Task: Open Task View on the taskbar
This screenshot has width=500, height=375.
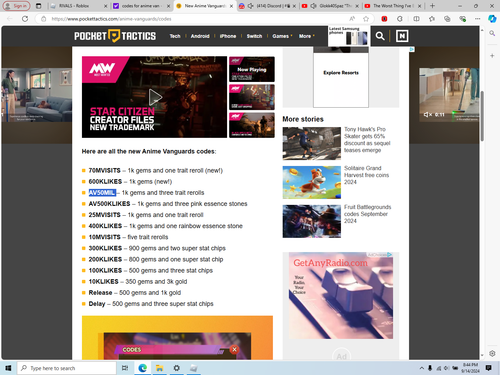Action: point(125,368)
